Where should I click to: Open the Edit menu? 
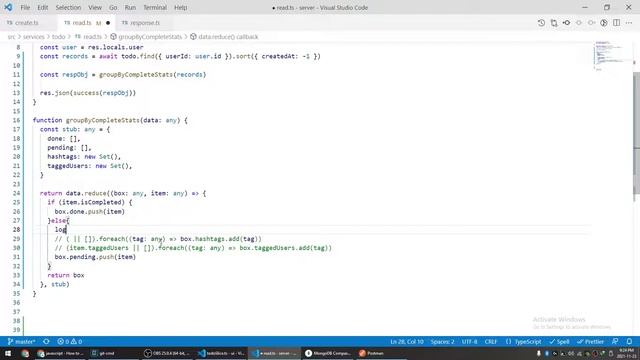point(42,8)
